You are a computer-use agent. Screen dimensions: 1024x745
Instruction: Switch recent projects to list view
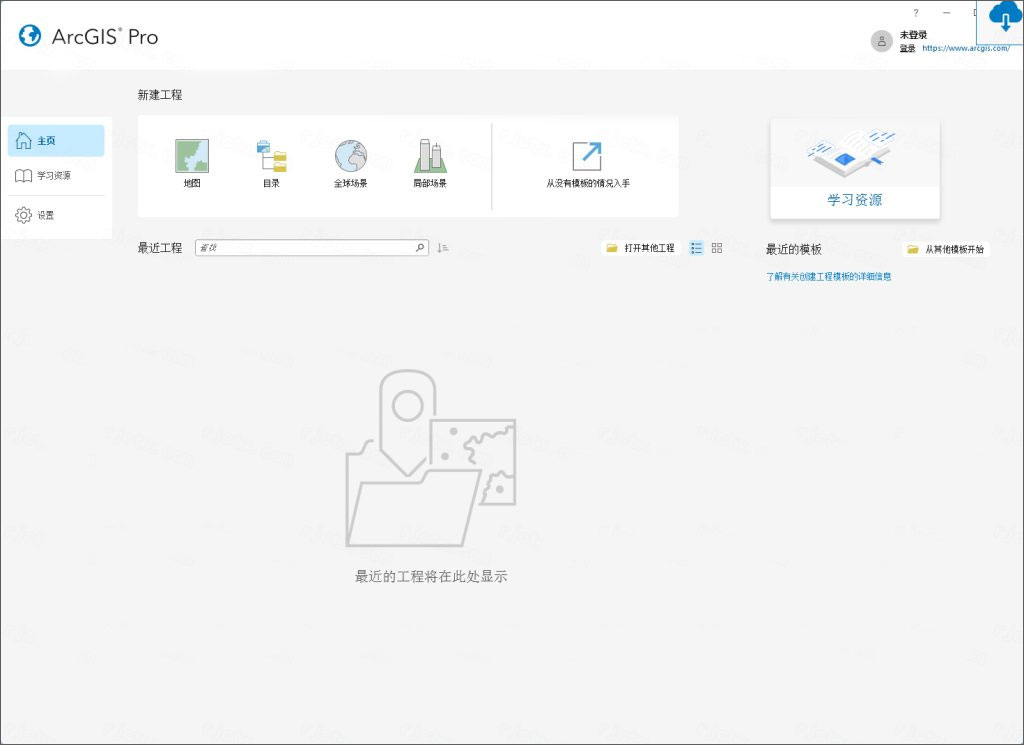click(696, 247)
